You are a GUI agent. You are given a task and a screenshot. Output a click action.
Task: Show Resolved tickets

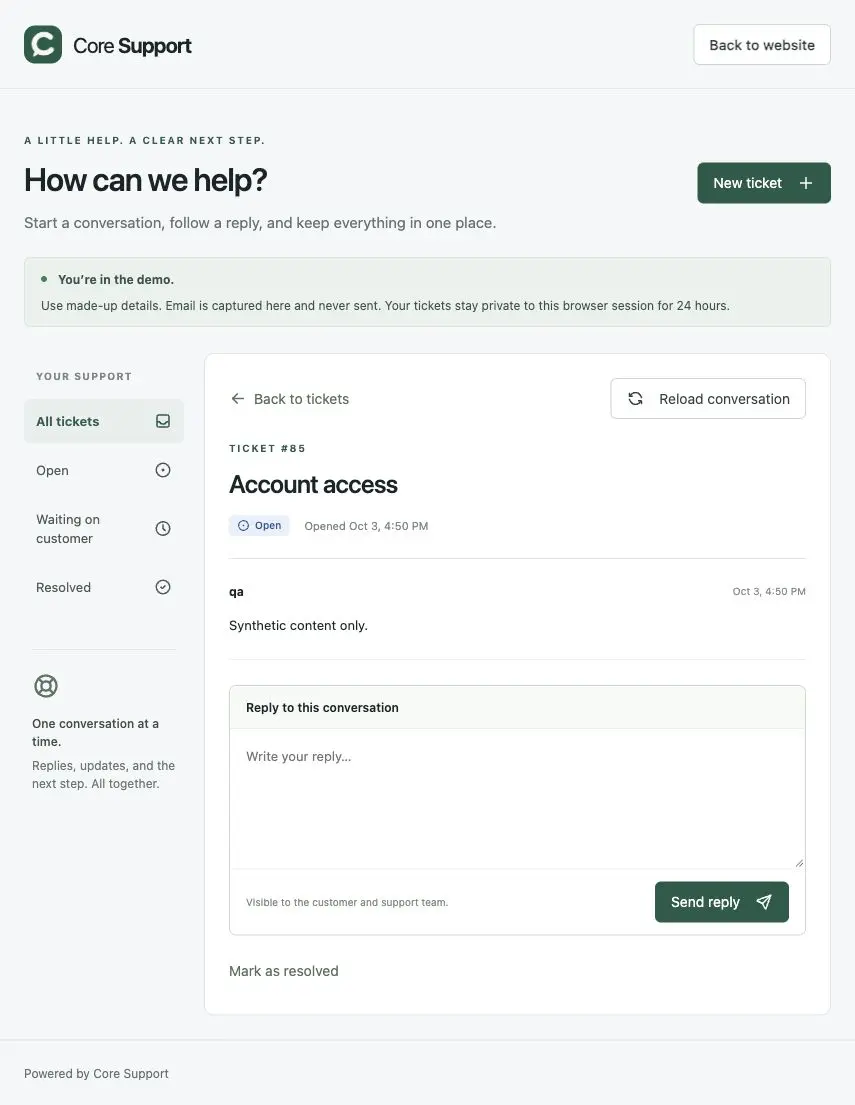(104, 587)
